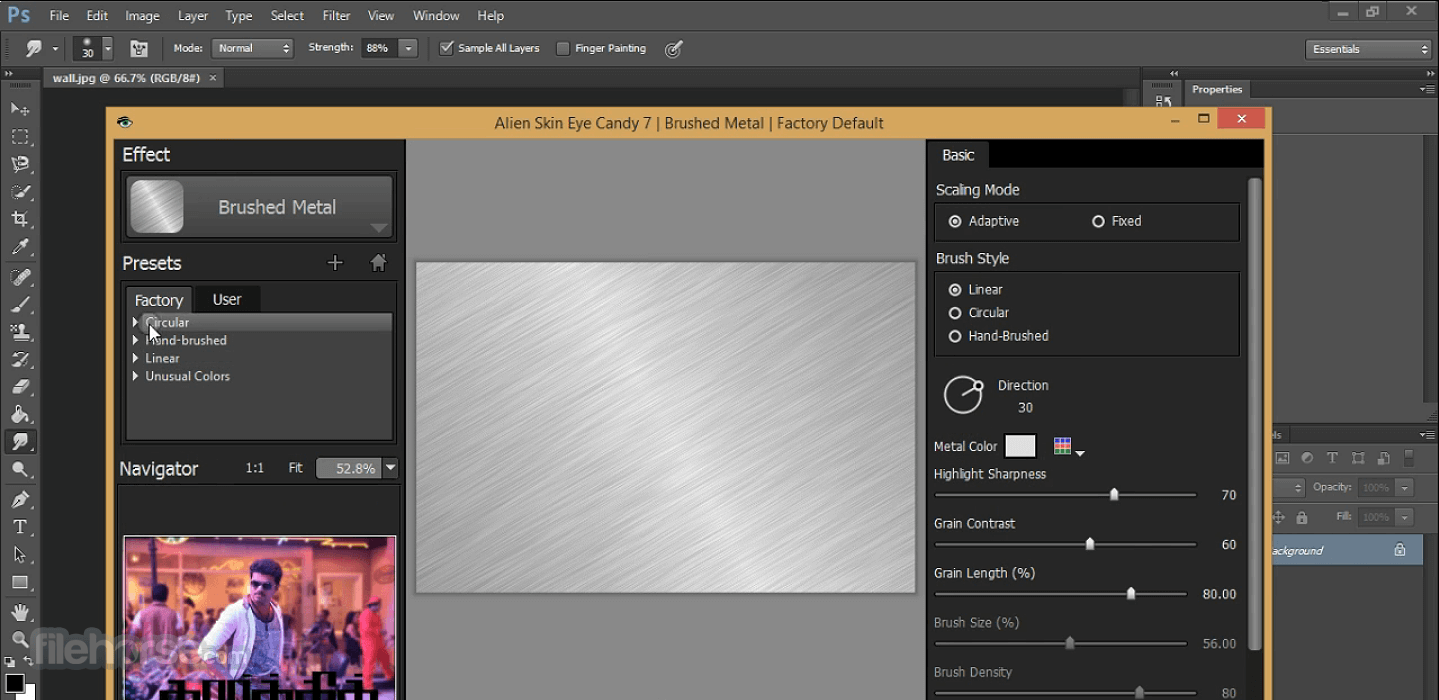Set Navigator zoom to 1:1
Image resolution: width=1439 pixels, height=700 pixels.
tap(255, 468)
